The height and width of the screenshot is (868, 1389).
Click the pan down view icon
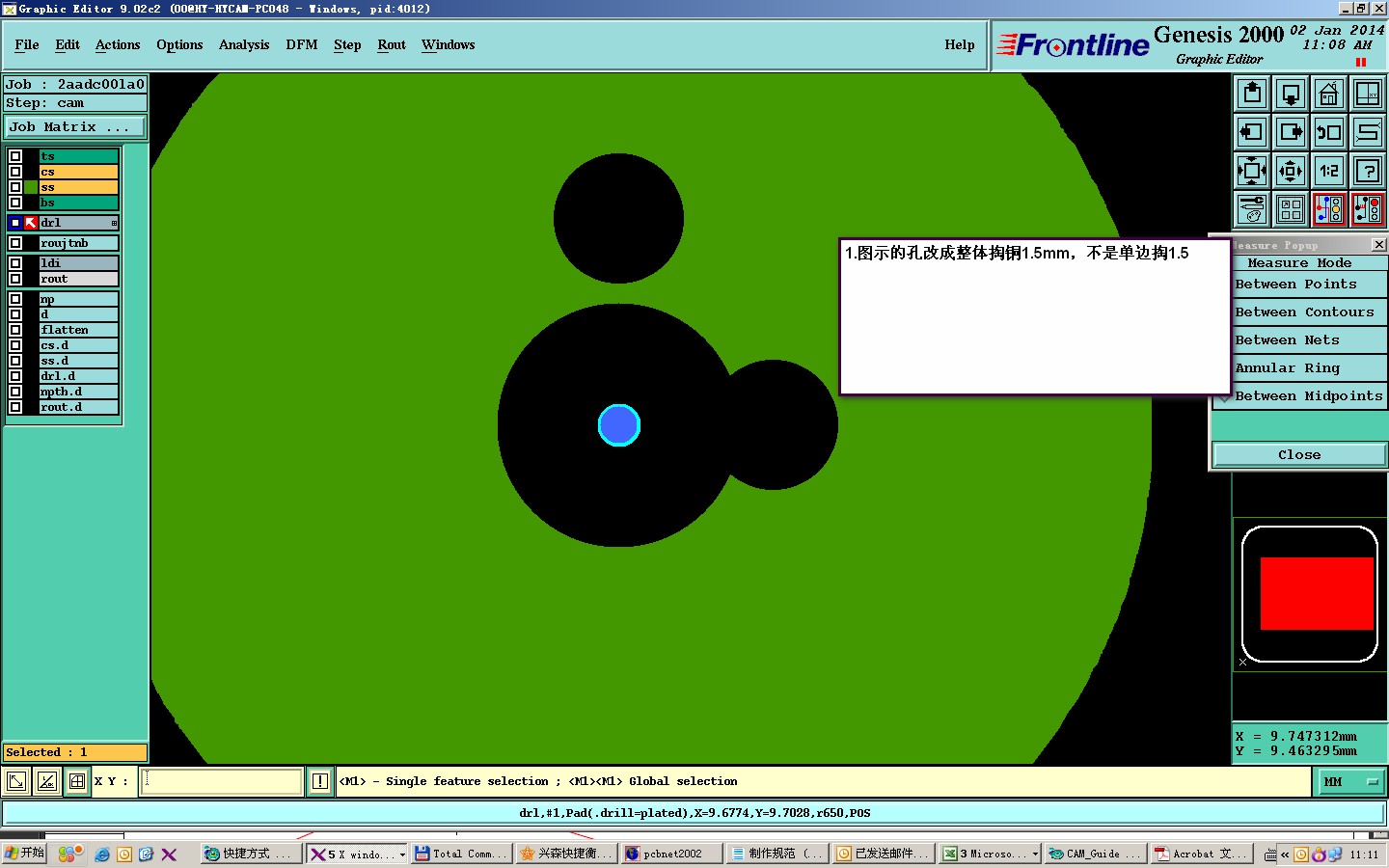(1291, 94)
